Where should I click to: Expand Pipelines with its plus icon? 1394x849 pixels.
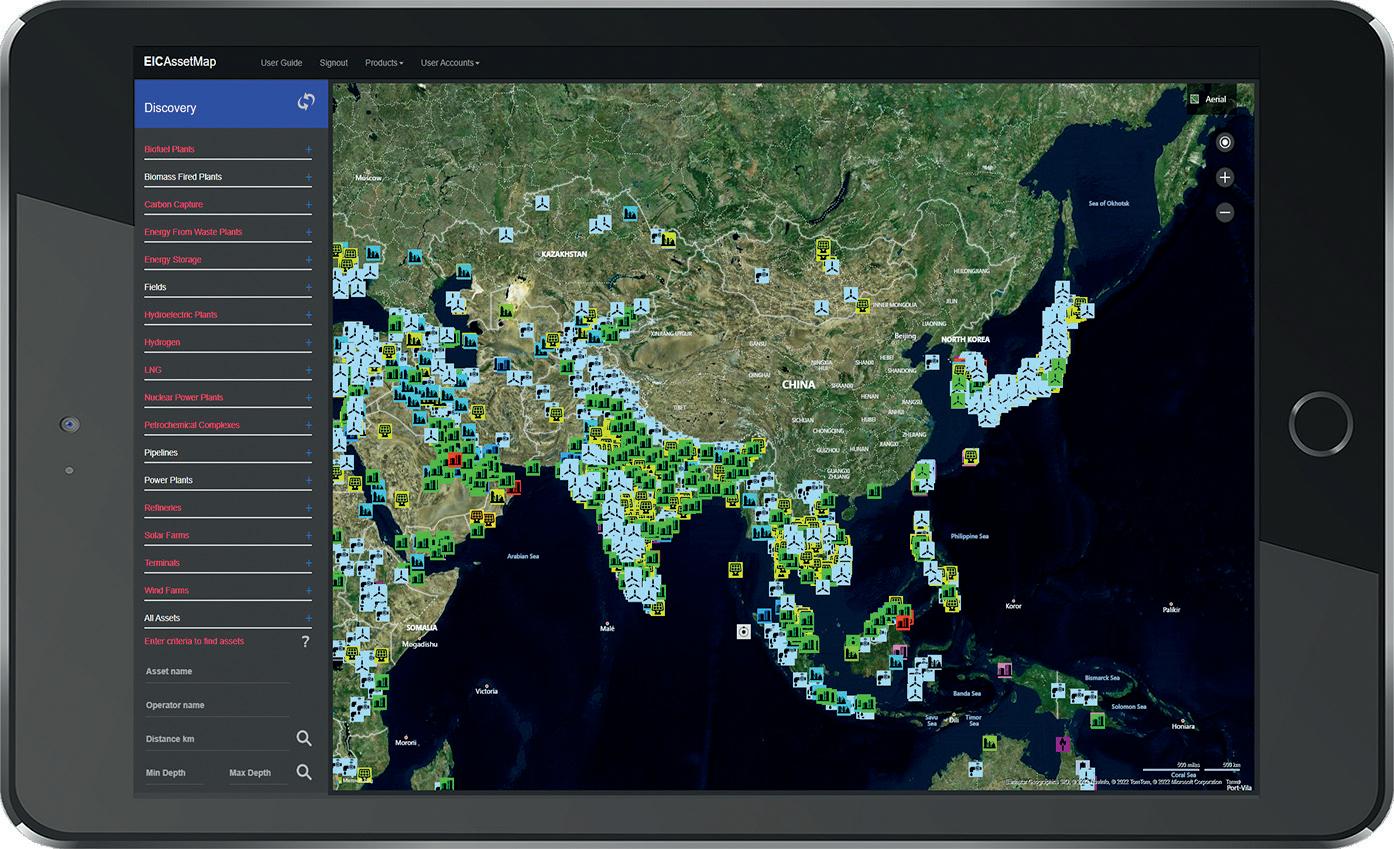point(308,453)
